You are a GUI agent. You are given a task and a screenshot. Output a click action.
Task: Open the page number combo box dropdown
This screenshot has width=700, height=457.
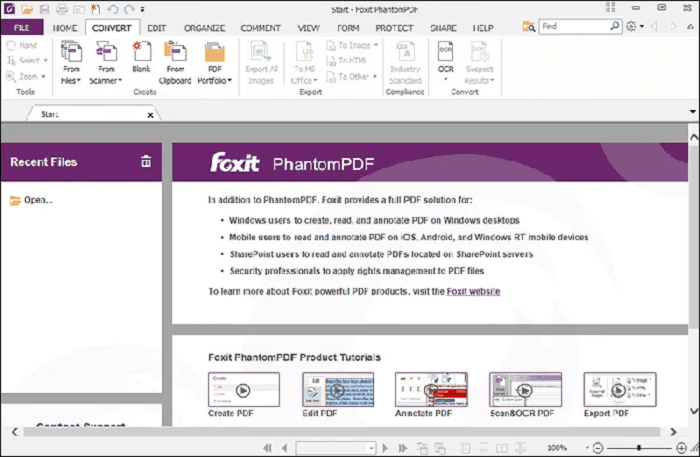point(371,448)
